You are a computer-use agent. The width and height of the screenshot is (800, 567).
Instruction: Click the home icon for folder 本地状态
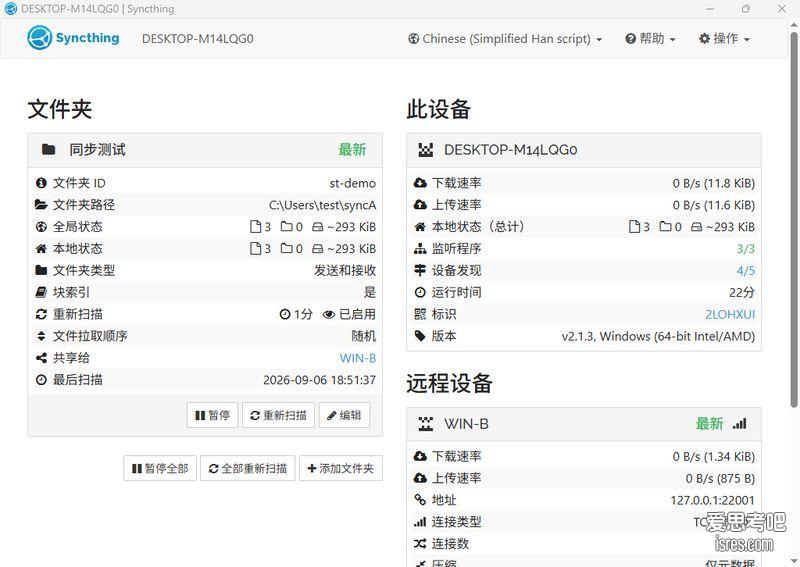pyautogui.click(x=41, y=249)
